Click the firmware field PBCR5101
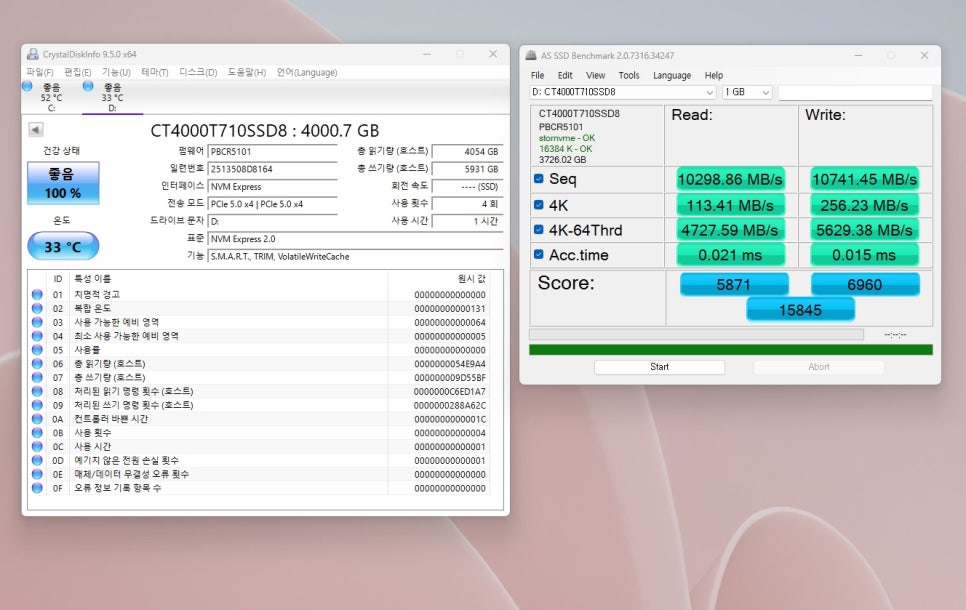 (x=273, y=152)
